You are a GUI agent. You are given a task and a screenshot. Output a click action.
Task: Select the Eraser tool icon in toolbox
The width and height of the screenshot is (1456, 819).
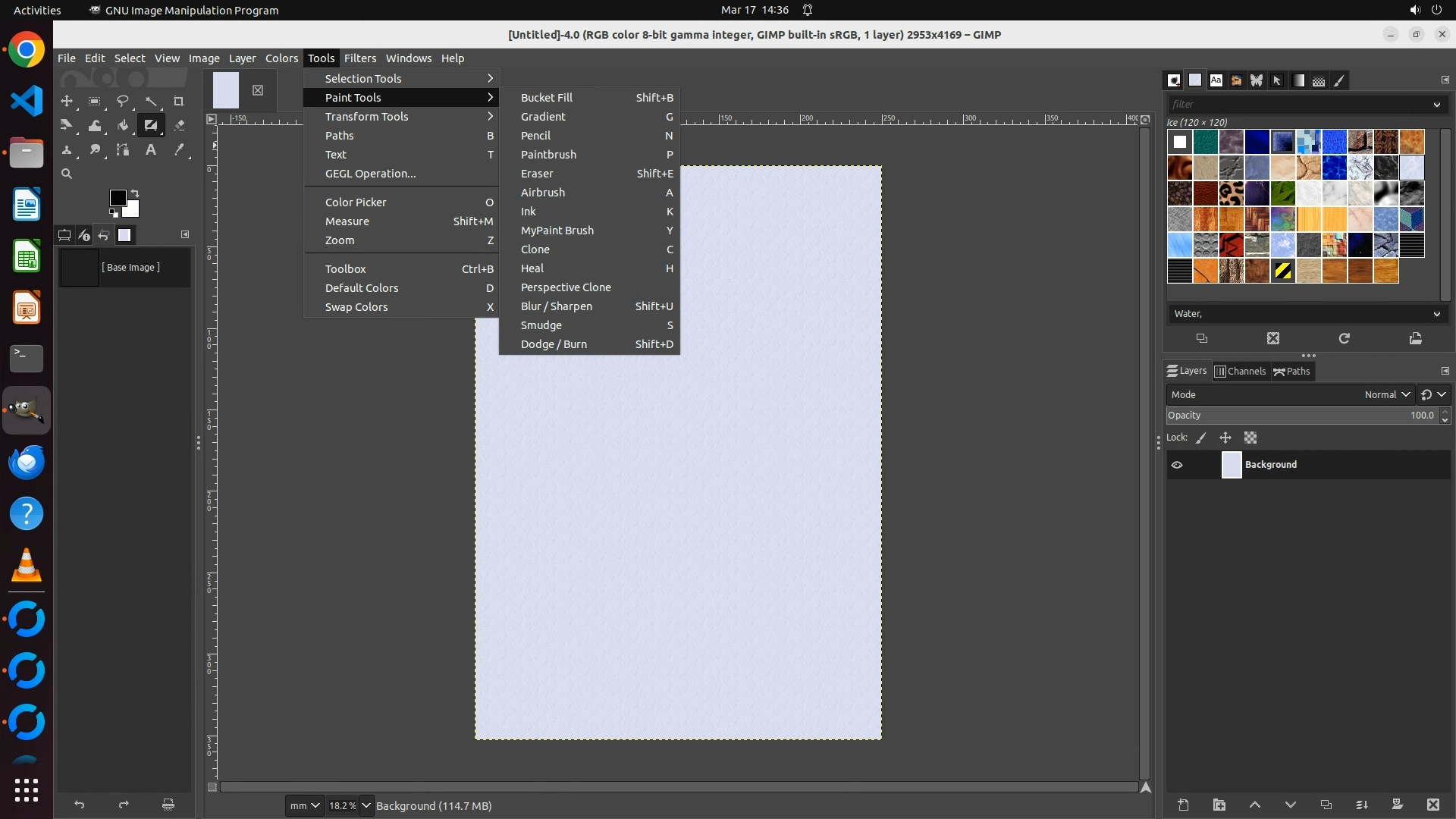[x=179, y=125]
